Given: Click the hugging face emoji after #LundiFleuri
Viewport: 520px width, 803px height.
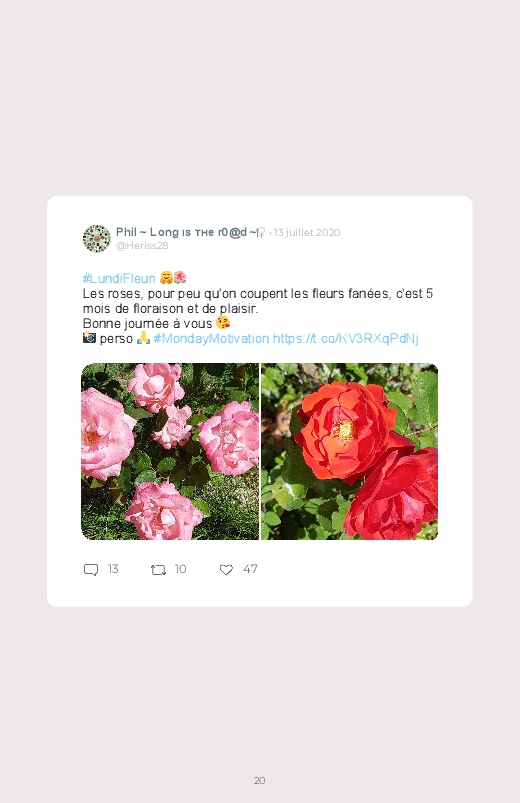Looking at the screenshot, I should click(x=166, y=278).
